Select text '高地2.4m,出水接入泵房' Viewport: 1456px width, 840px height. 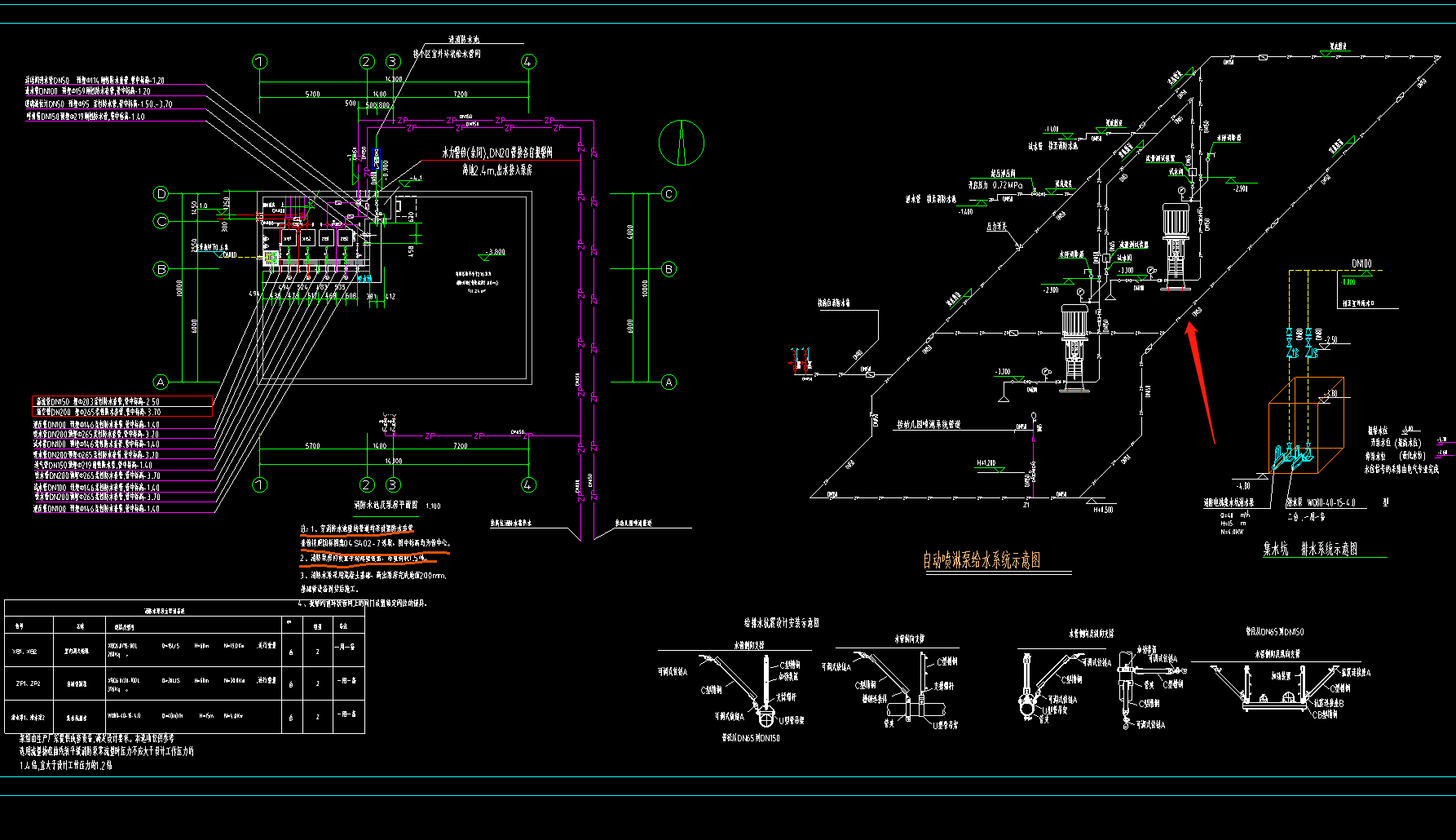[496, 170]
